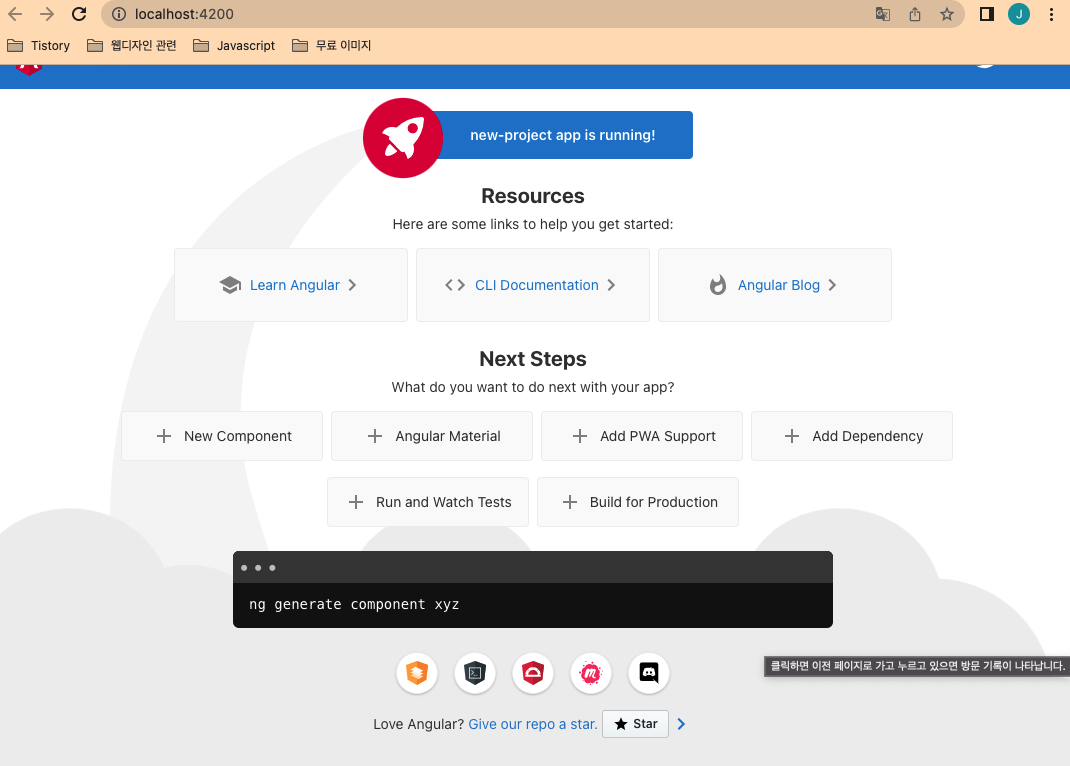Click the red rocket icon

(x=403, y=138)
